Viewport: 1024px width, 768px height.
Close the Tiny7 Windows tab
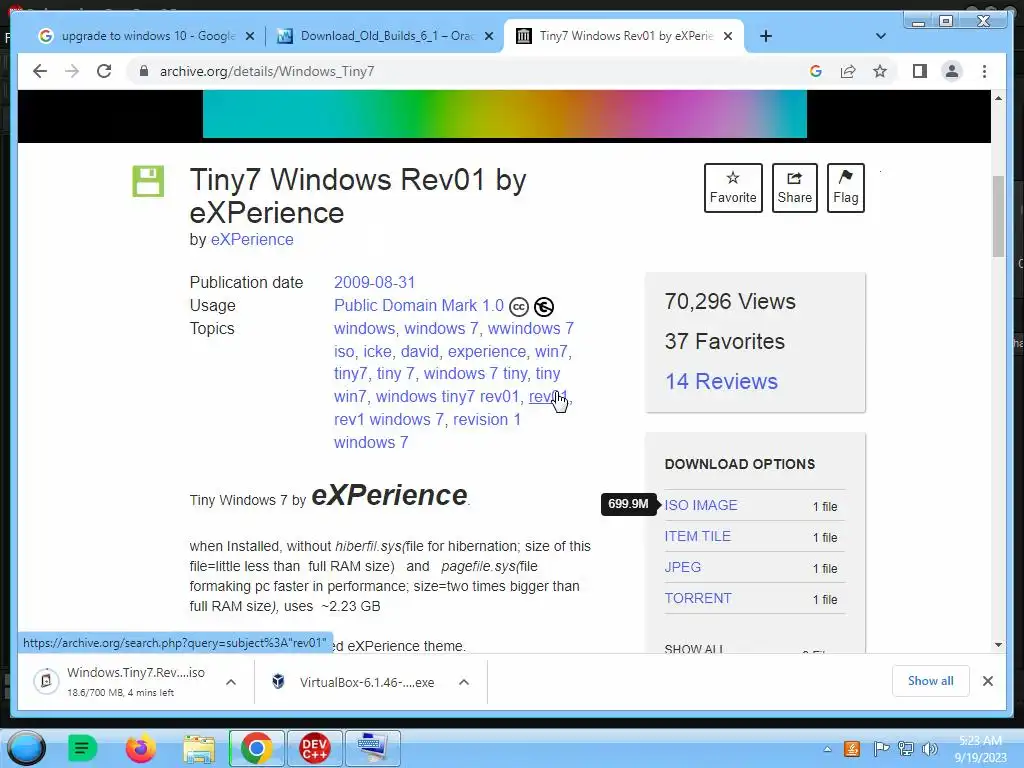click(728, 36)
